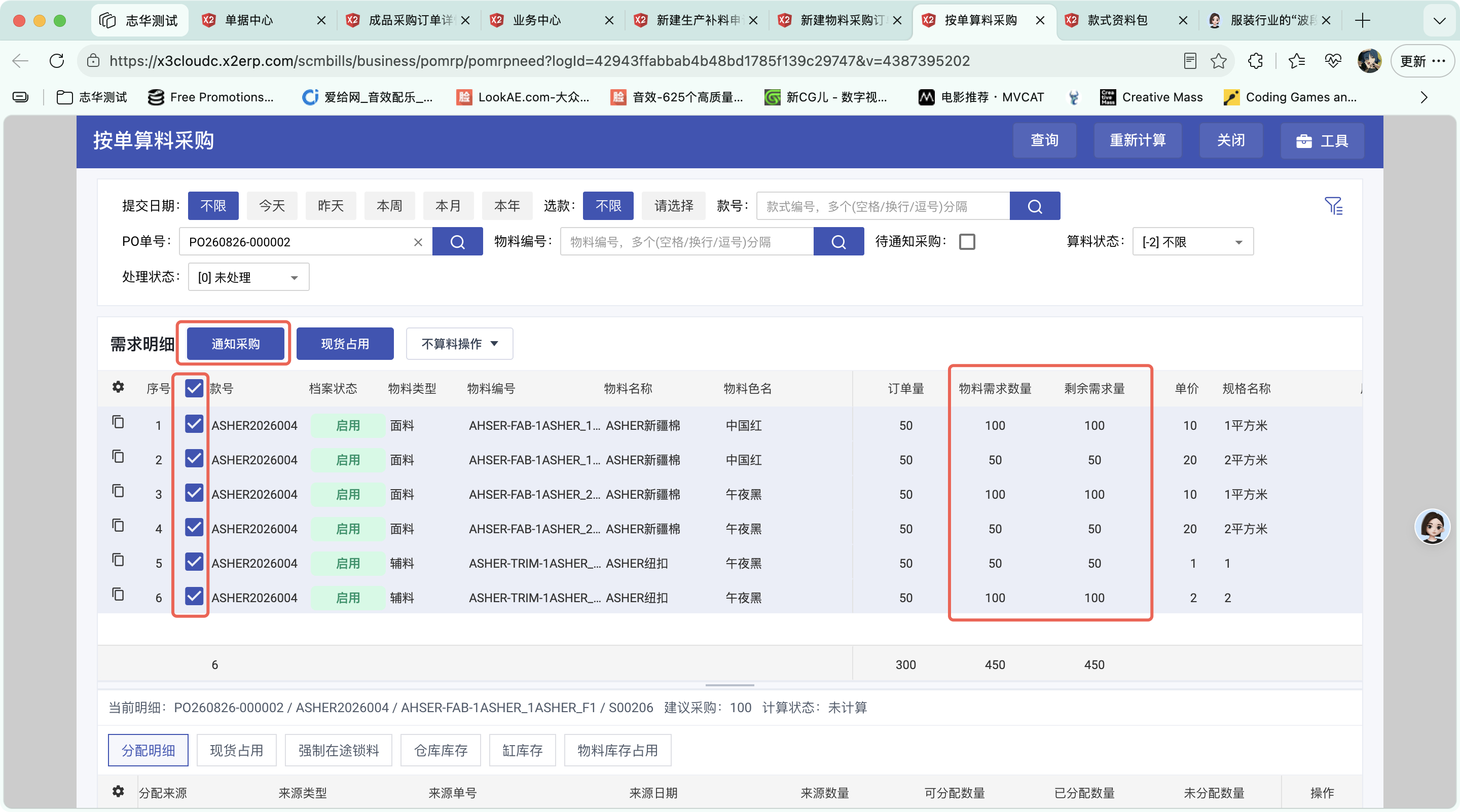Bookmark this page with the star icon

[1218, 61]
